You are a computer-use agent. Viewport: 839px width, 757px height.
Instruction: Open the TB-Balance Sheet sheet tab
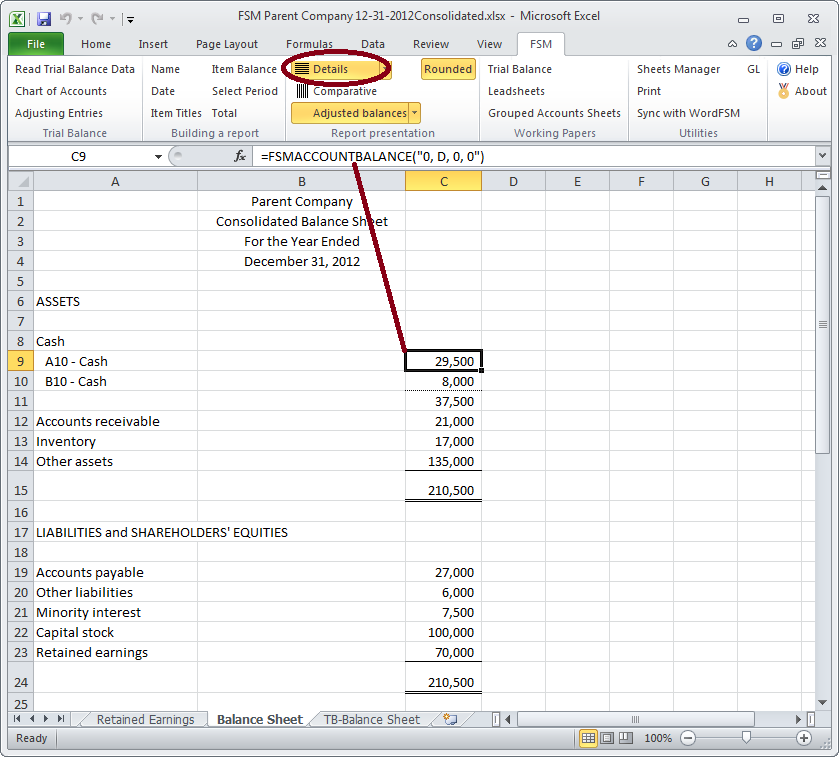[x=372, y=720]
